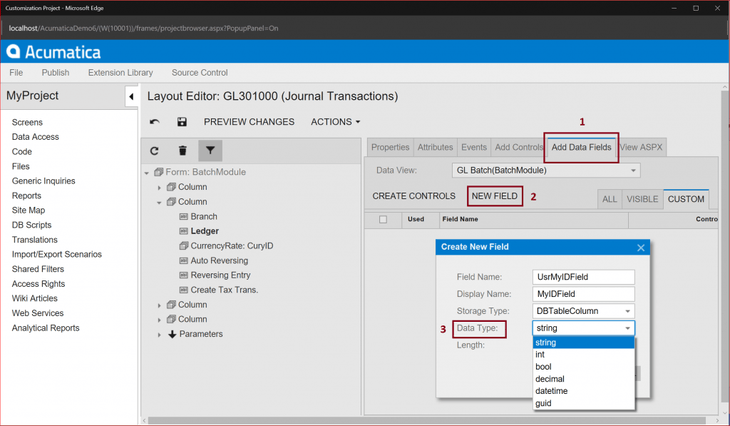Click CREATE CONTROLS button
Viewport: 730px width, 426px height.
414,196
